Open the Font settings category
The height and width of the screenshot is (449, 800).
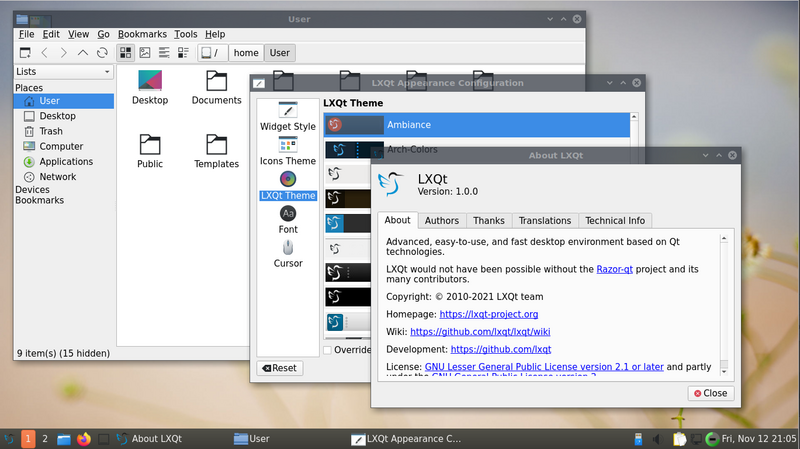(288, 220)
